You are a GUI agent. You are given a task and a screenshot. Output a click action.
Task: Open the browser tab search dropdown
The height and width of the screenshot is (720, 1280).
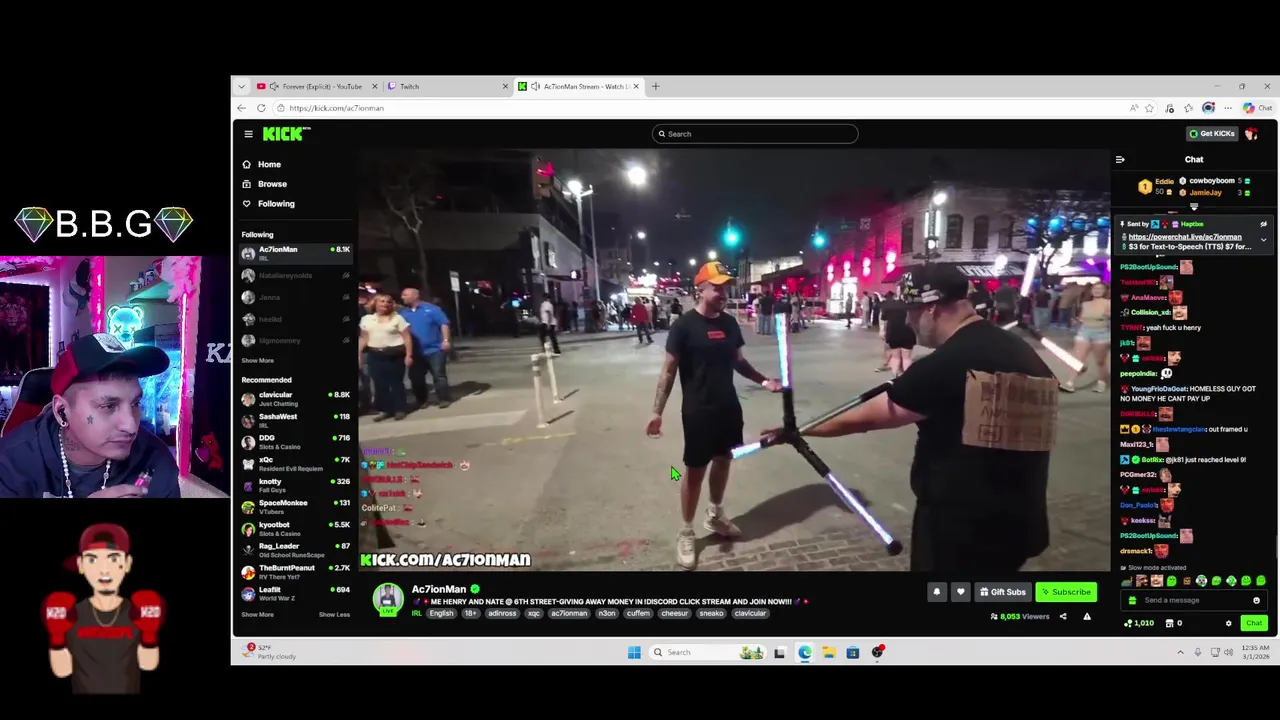[241, 87]
